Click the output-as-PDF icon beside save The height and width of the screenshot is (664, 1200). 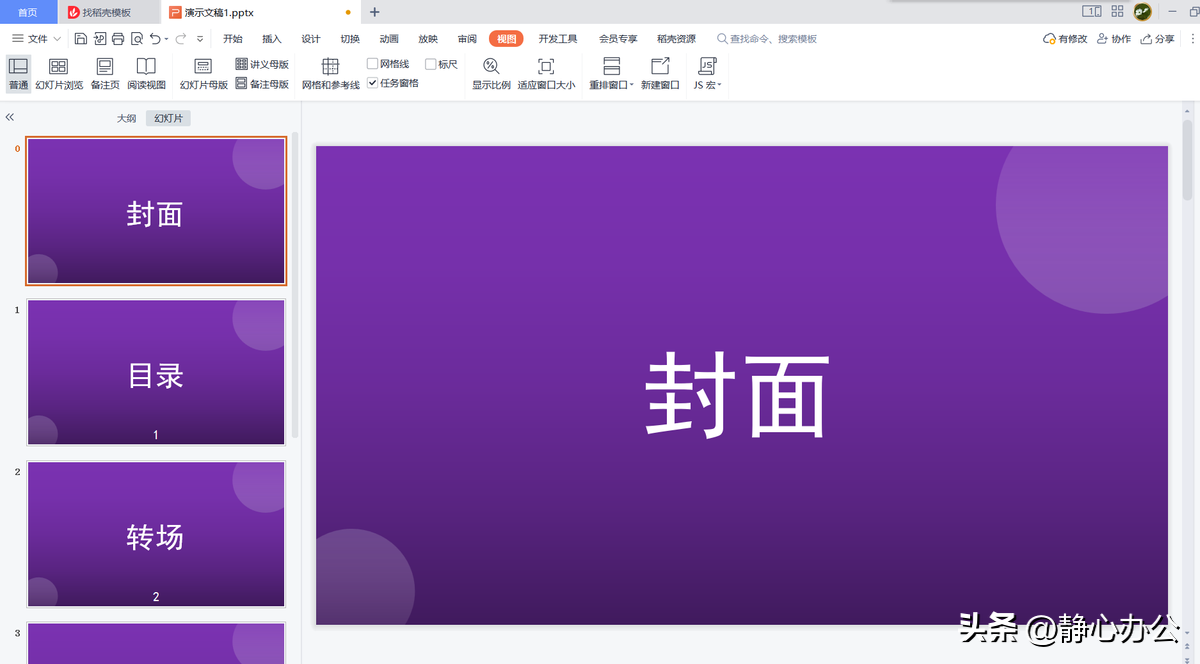(x=100, y=39)
